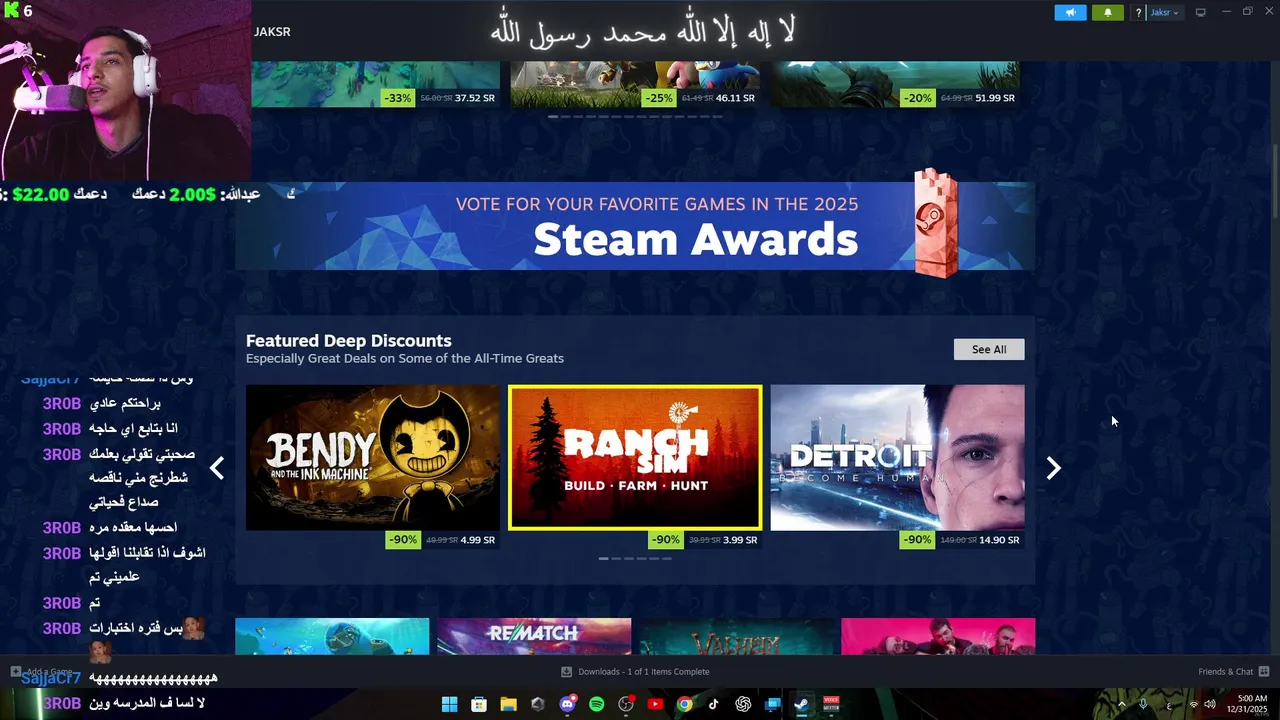Click Detroit's 14.90 SR price
This screenshot has width=1280, height=720.
(x=999, y=540)
